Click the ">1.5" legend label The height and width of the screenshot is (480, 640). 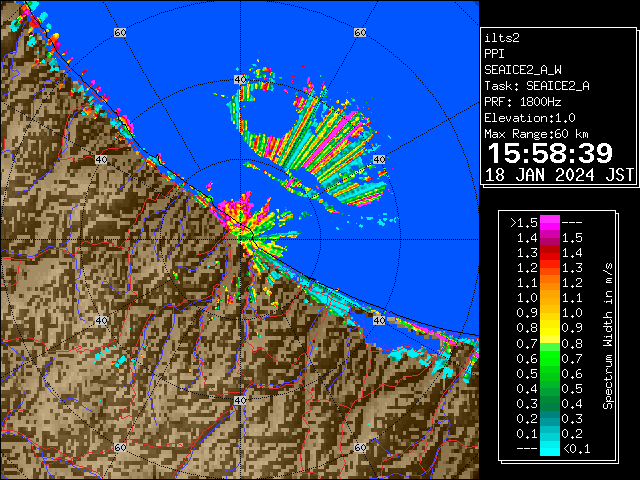point(524,223)
